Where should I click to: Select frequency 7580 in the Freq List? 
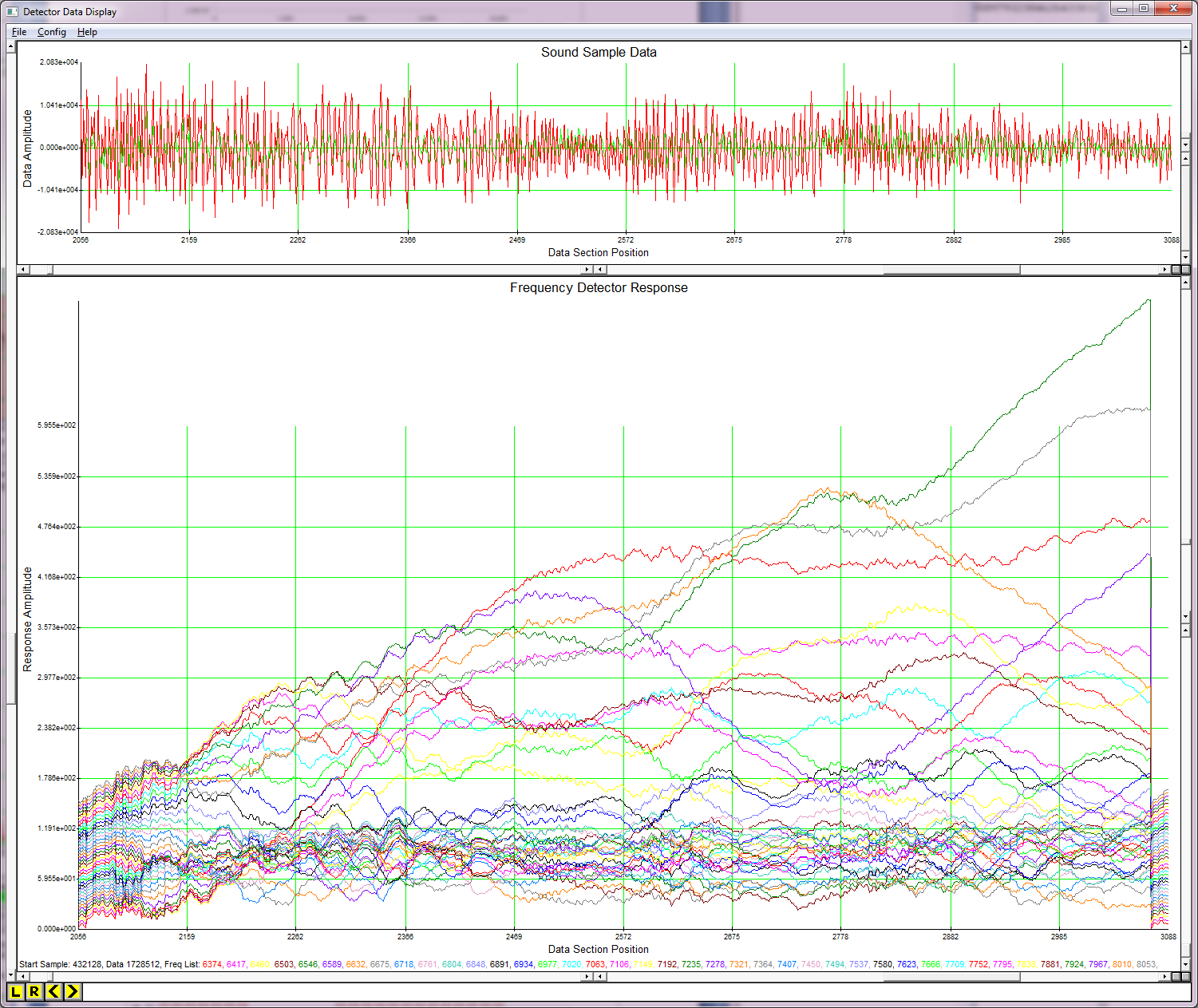(883, 964)
